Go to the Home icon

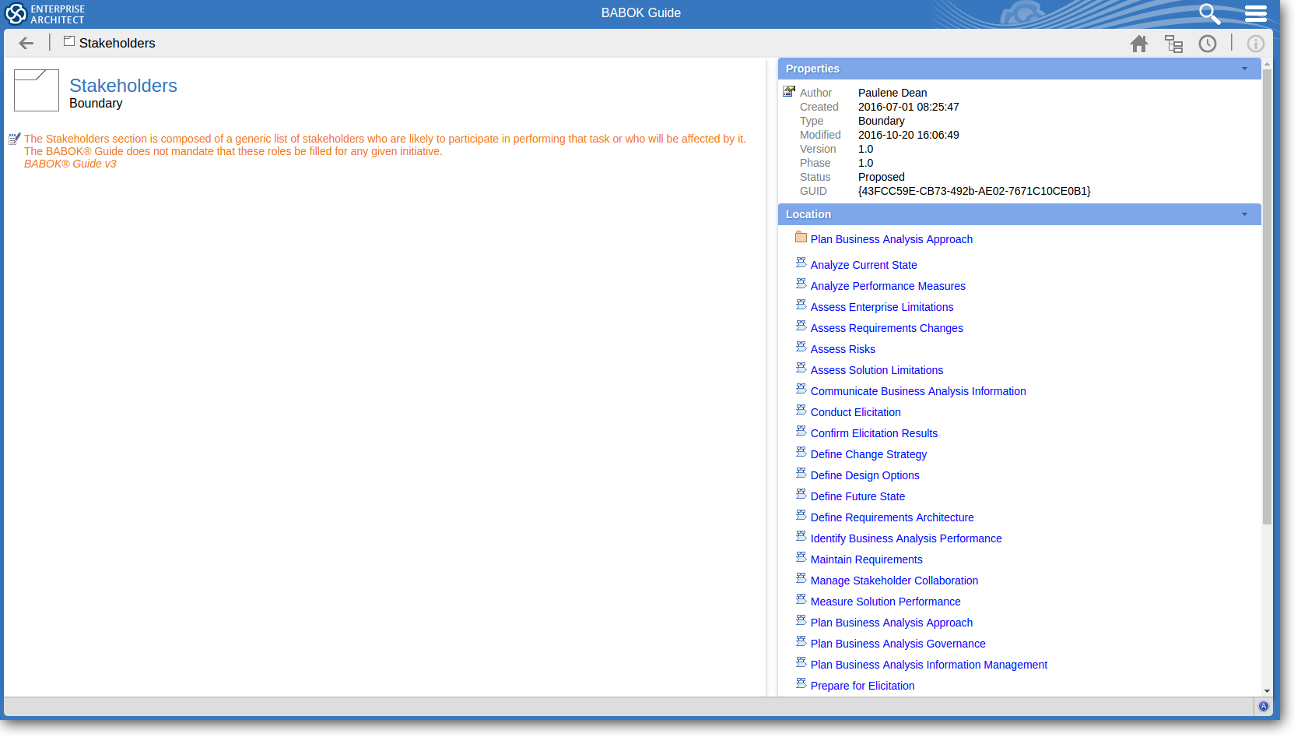point(1139,43)
